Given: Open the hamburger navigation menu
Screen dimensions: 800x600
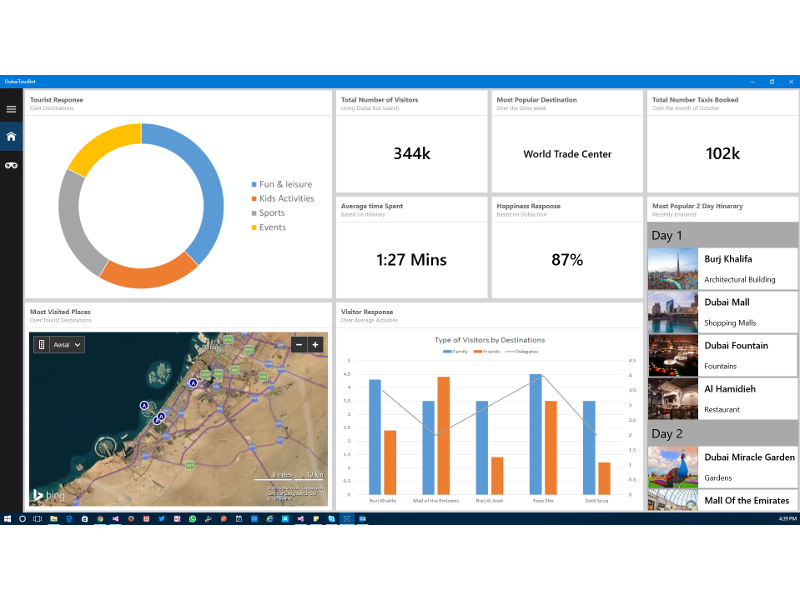Looking at the screenshot, I should coord(11,109).
